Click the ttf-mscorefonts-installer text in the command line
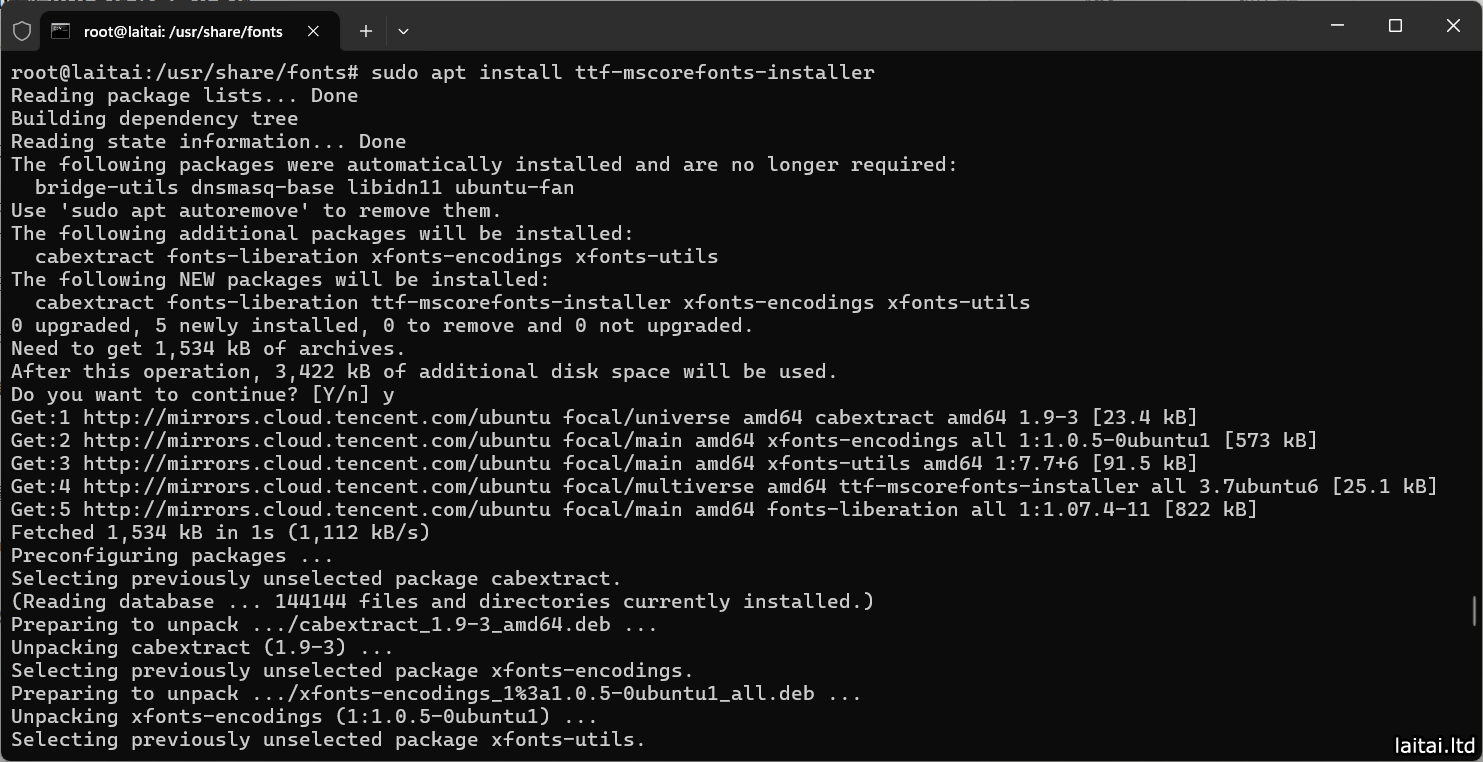1483x762 pixels. coord(724,72)
